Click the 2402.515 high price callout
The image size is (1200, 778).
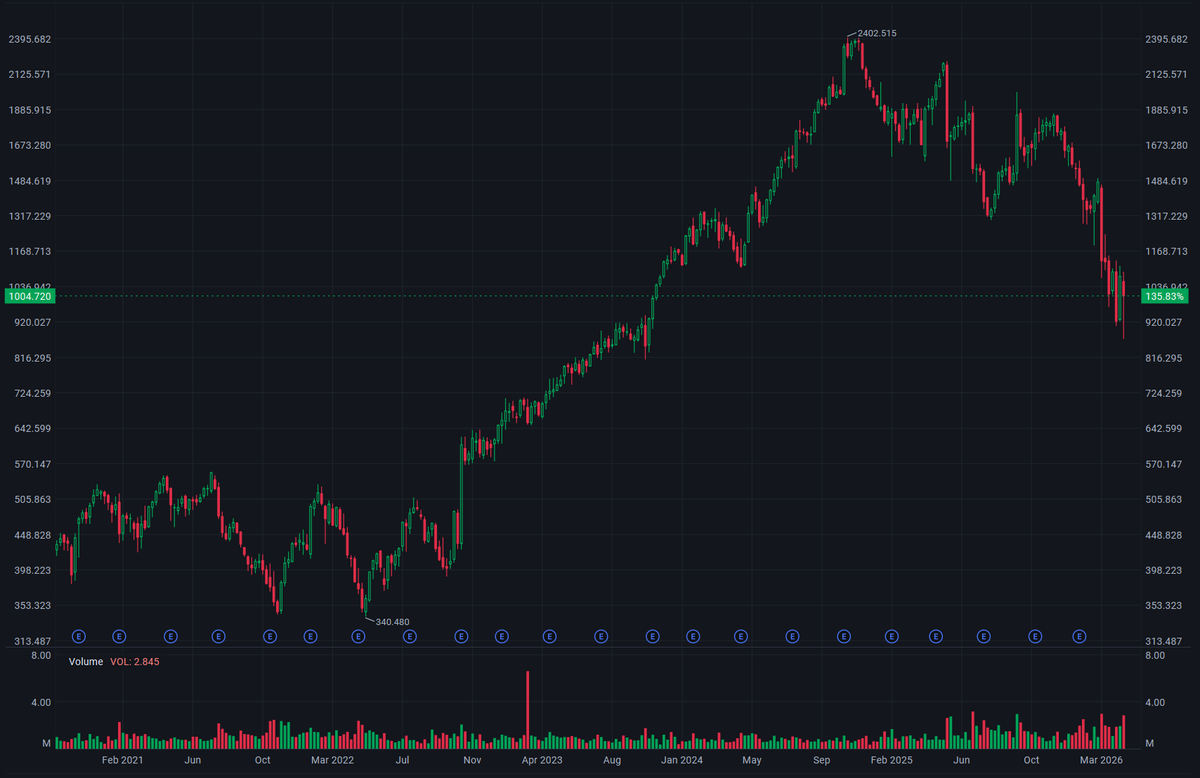(877, 33)
